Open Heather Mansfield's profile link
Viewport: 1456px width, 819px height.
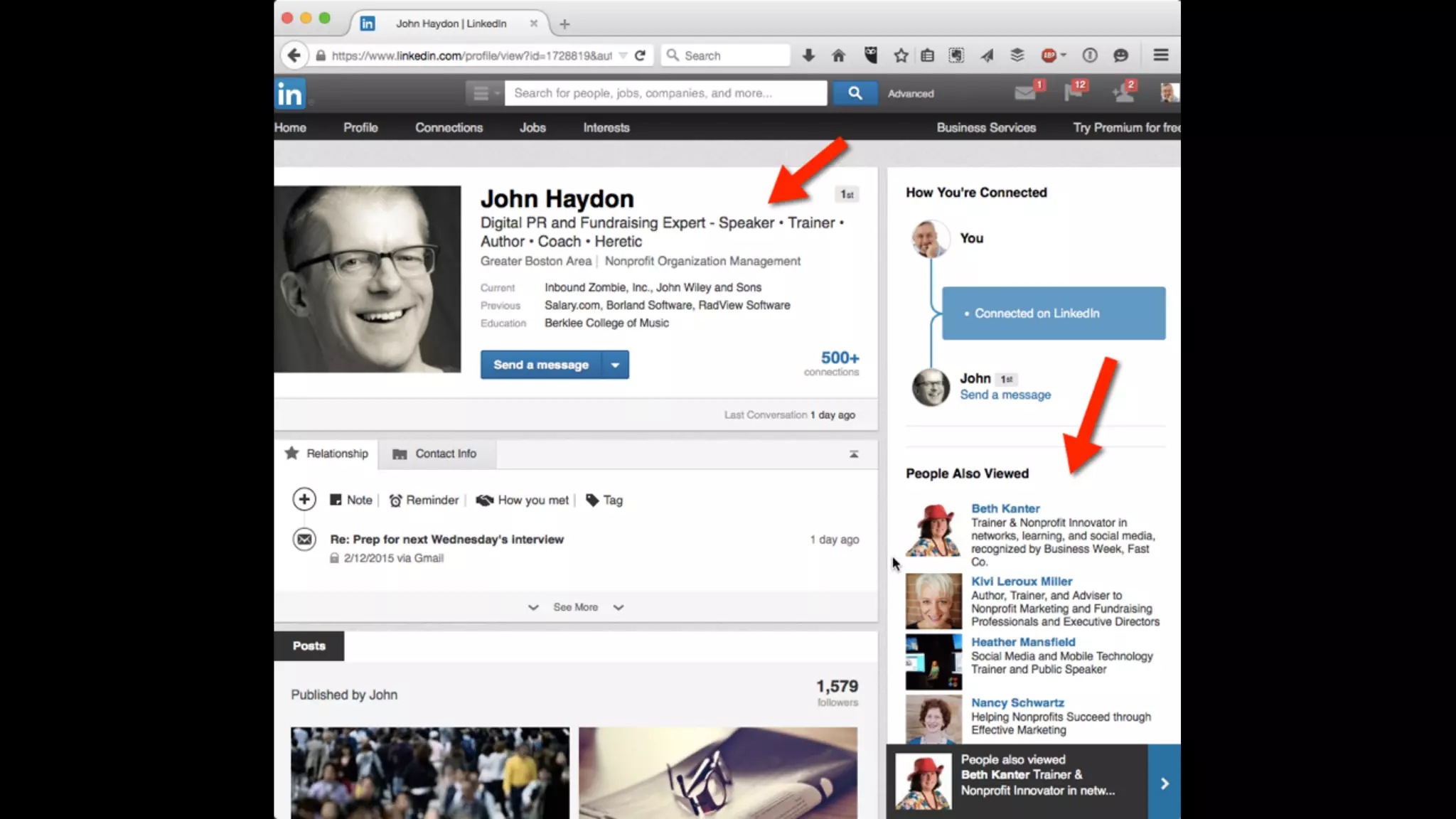coord(1023,642)
